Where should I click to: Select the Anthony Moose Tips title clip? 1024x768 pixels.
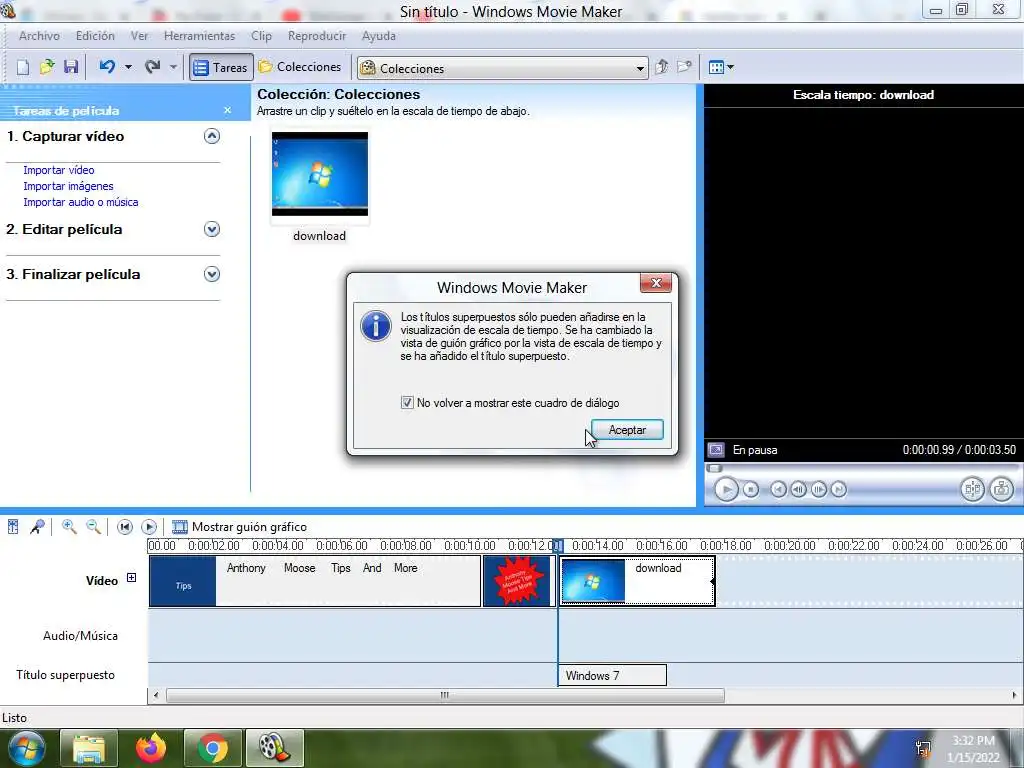pos(315,581)
